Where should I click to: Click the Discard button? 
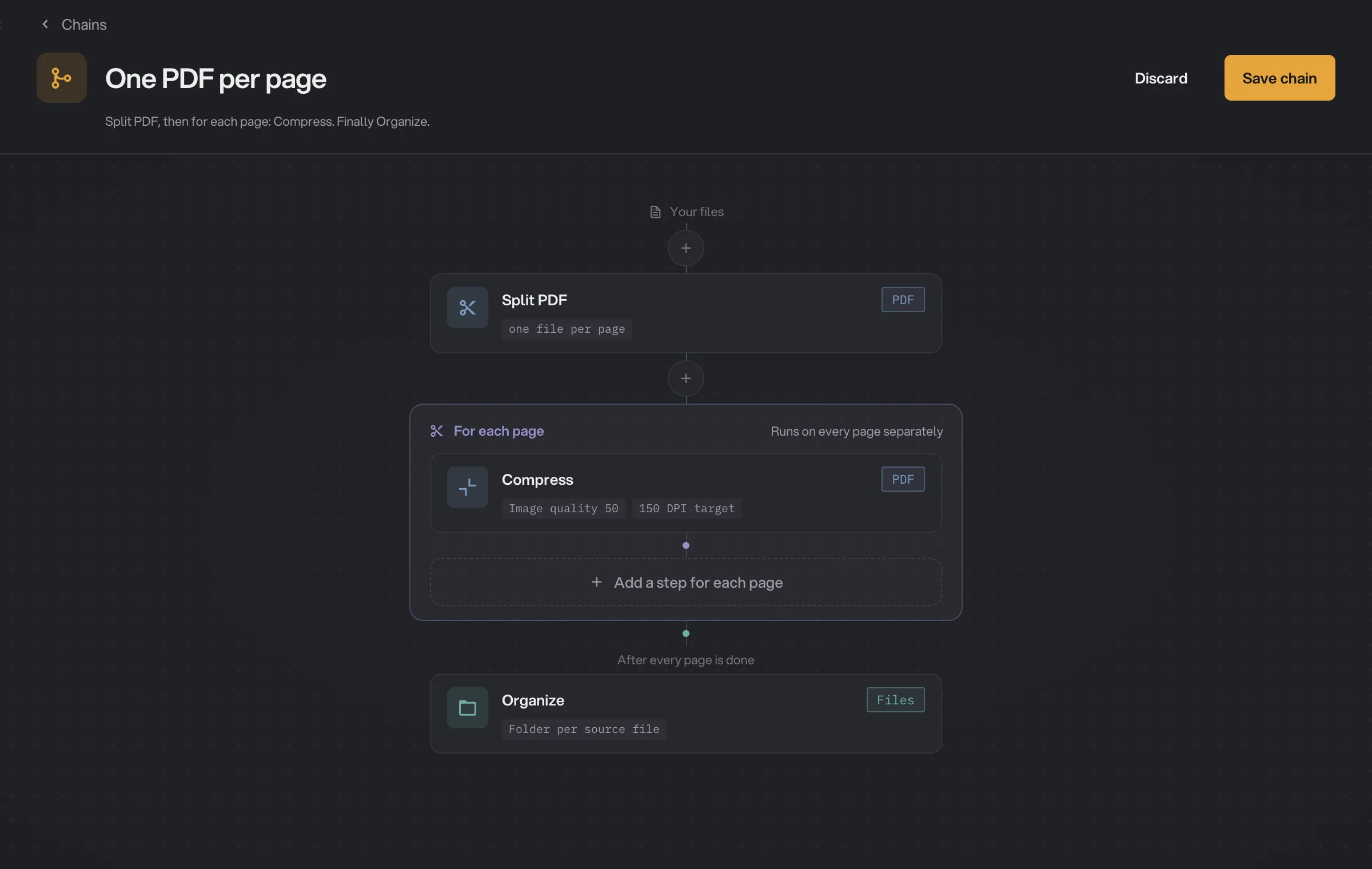[x=1160, y=78]
